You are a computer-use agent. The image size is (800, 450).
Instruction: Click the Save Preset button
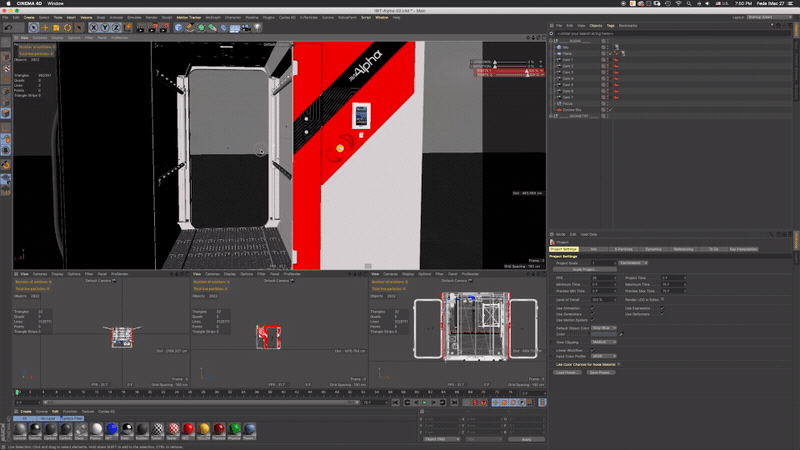(600, 372)
